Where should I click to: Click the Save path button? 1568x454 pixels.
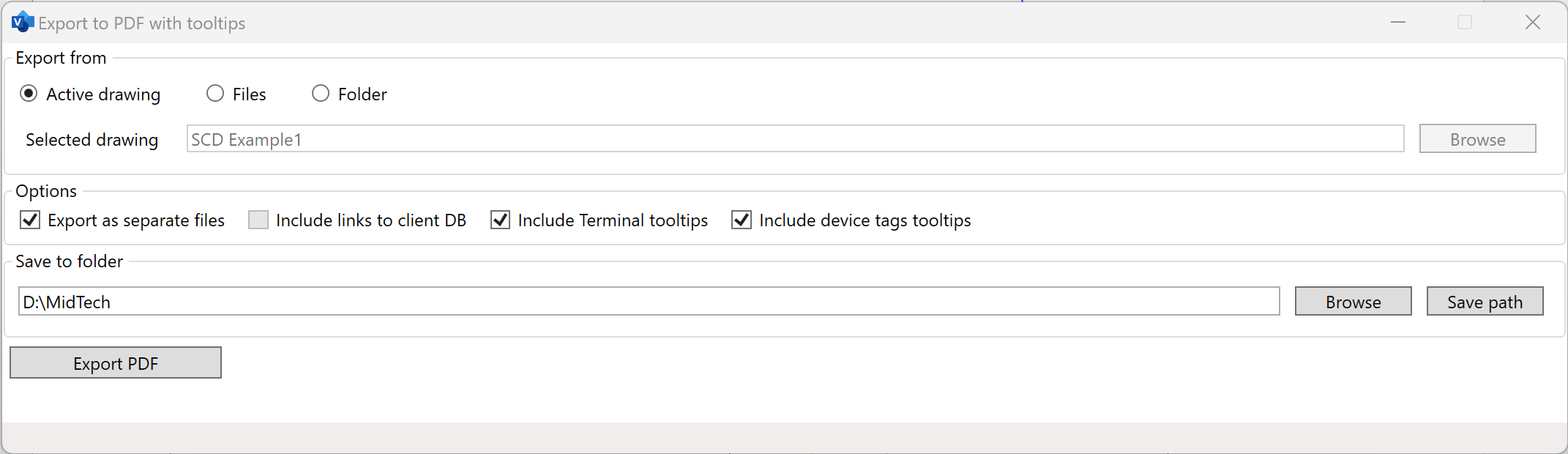point(1485,302)
